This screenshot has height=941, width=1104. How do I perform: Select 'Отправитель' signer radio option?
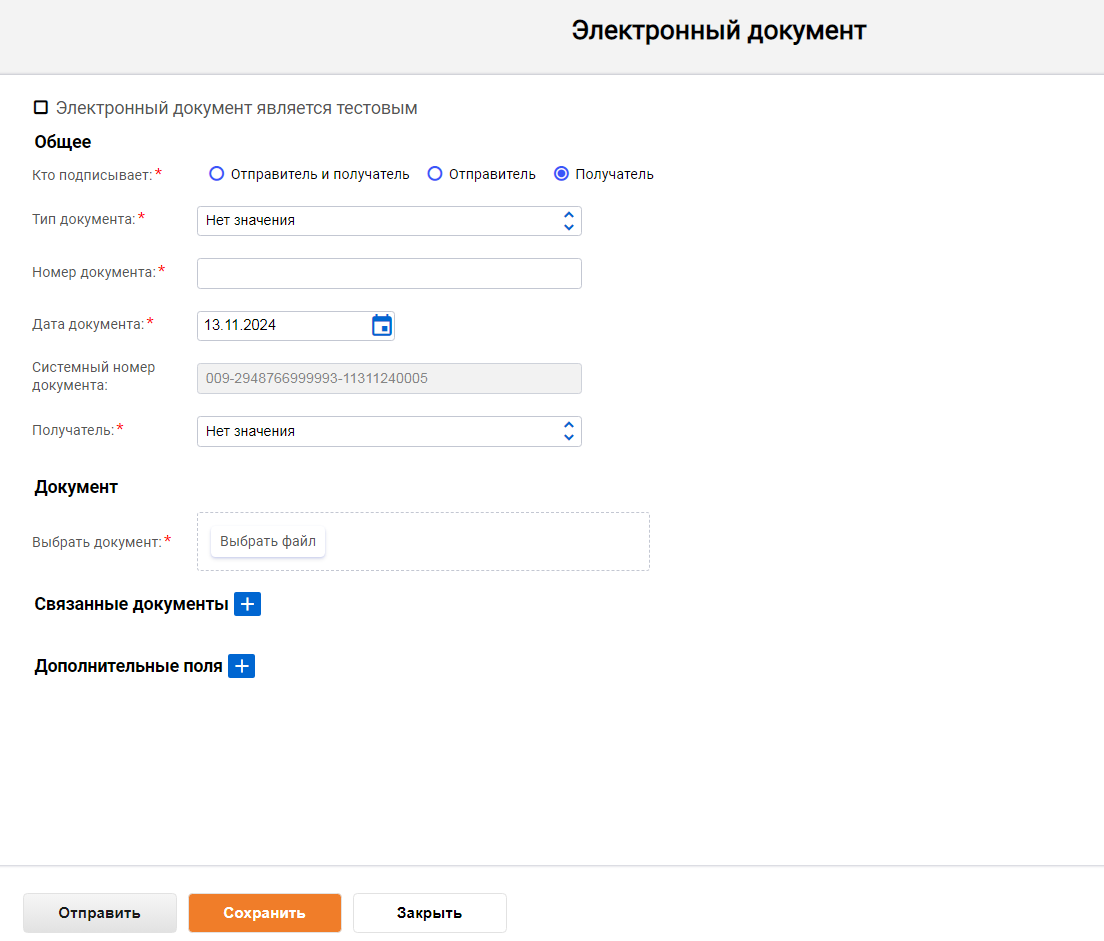435,173
